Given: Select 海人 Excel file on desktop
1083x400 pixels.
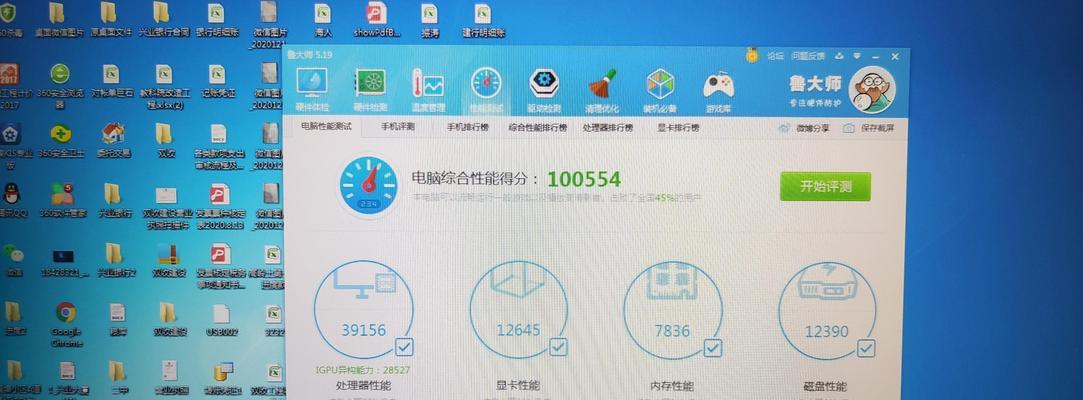Looking at the screenshot, I should (323, 21).
